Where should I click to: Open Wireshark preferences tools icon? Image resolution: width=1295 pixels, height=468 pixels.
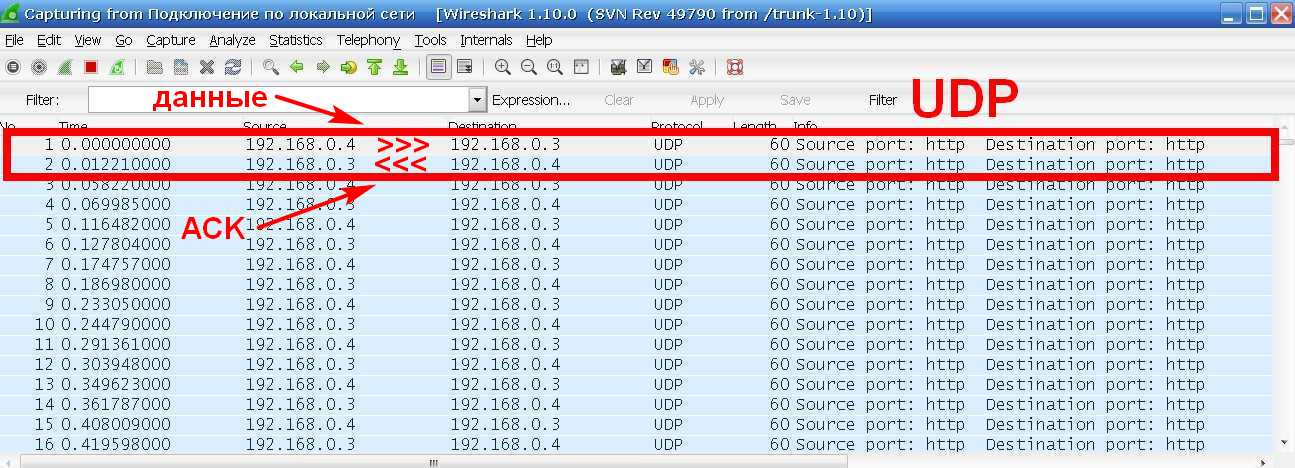(x=697, y=67)
